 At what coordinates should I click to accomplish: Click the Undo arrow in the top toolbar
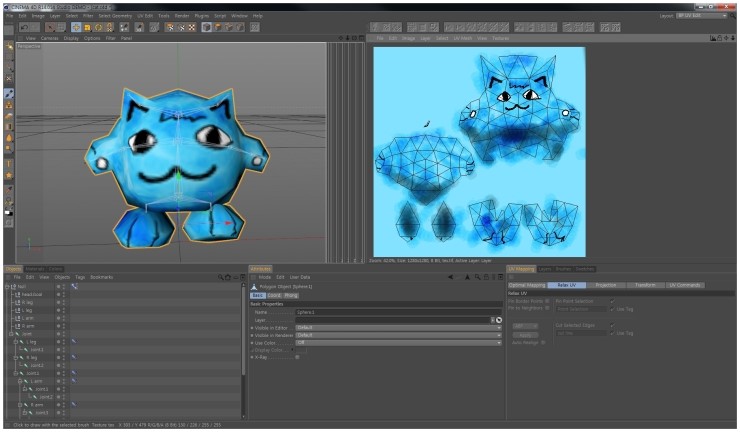click(x=24, y=27)
